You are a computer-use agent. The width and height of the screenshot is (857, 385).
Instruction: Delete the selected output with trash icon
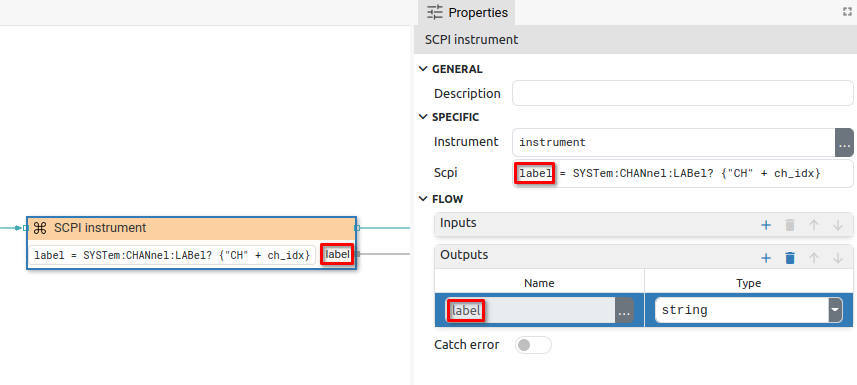790,258
